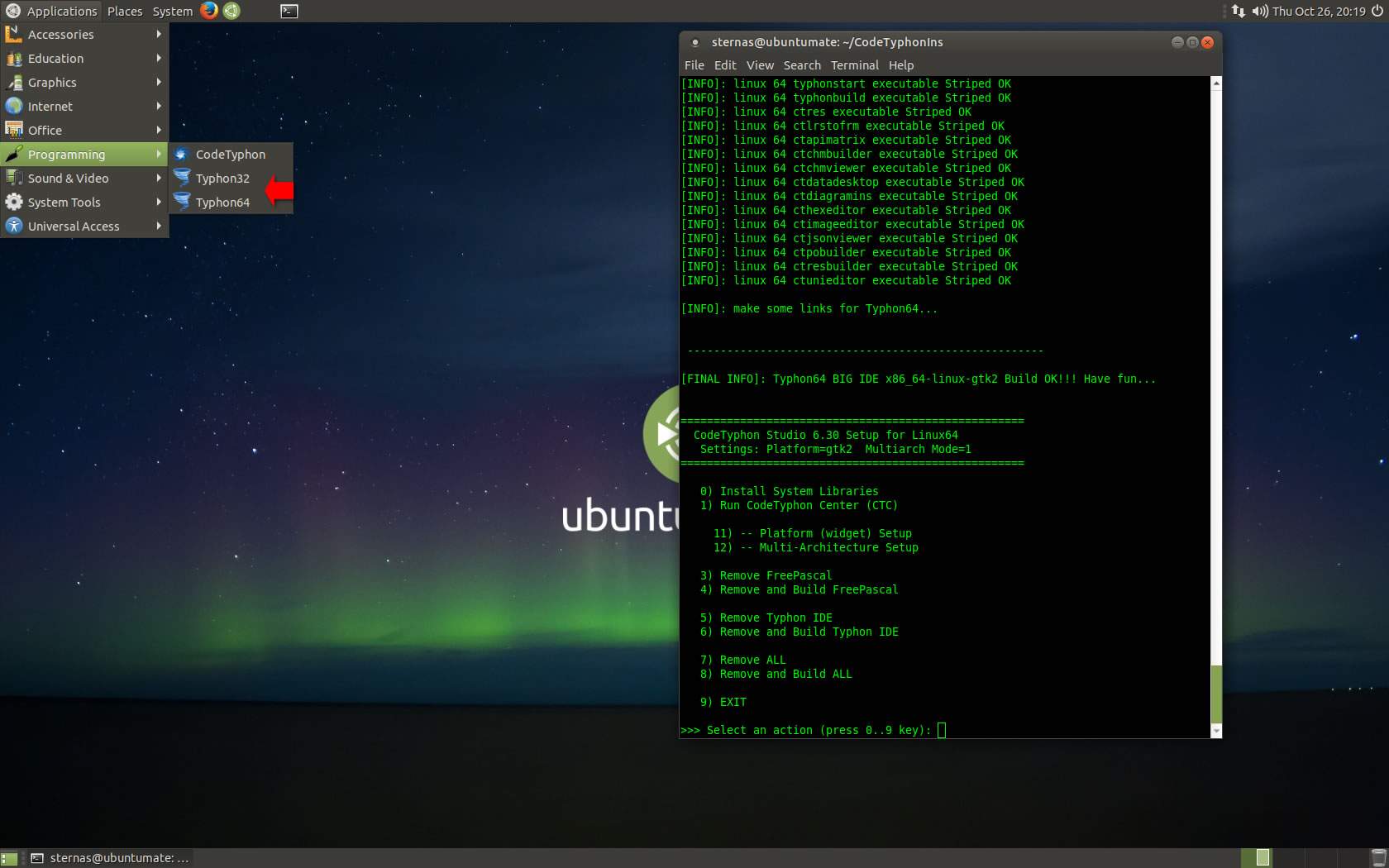Launch Typhon64 from Programming submenu

[x=231, y=202]
